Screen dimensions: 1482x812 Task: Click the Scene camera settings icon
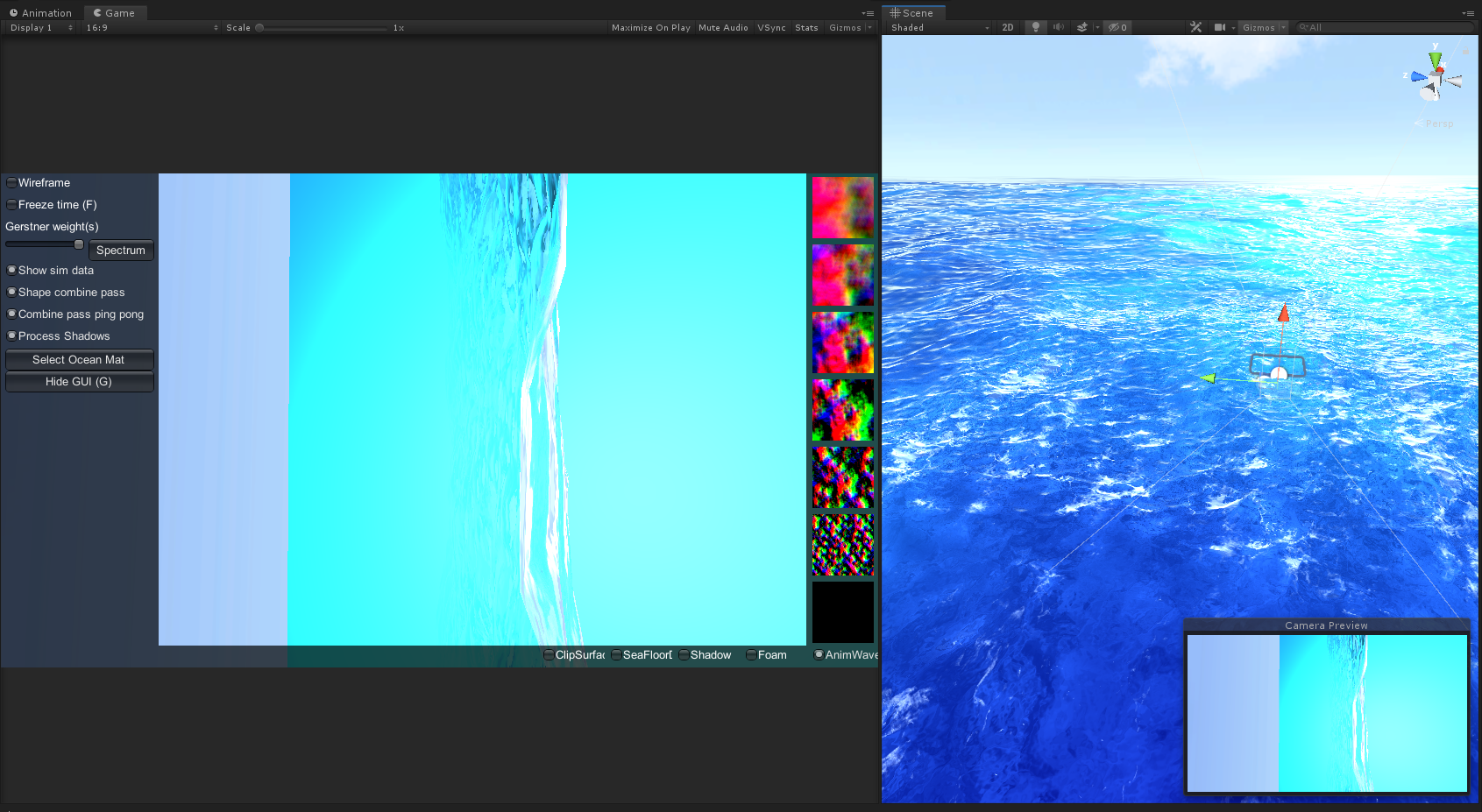[x=1220, y=27]
